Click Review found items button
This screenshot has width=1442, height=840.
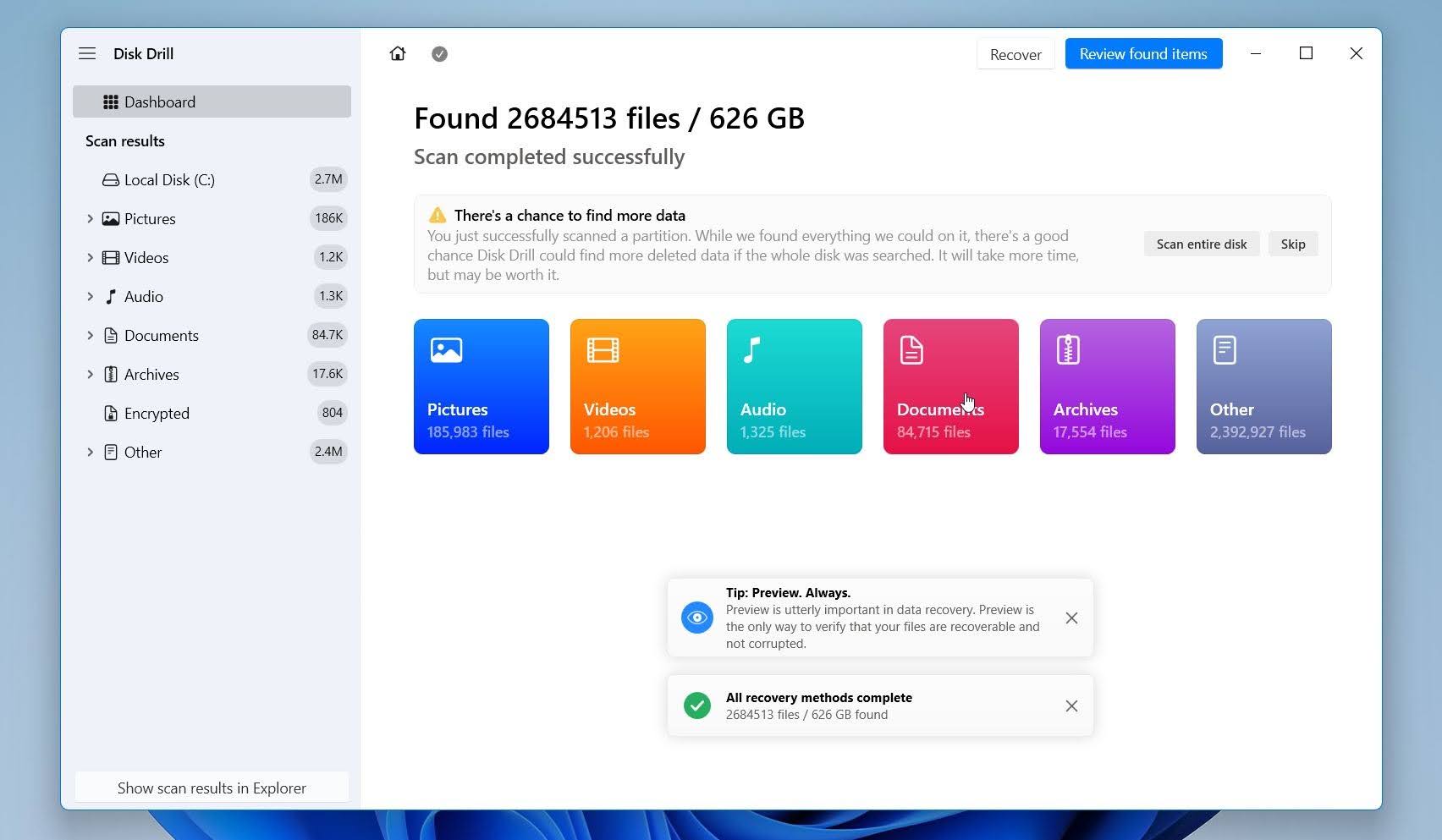[x=1143, y=54]
